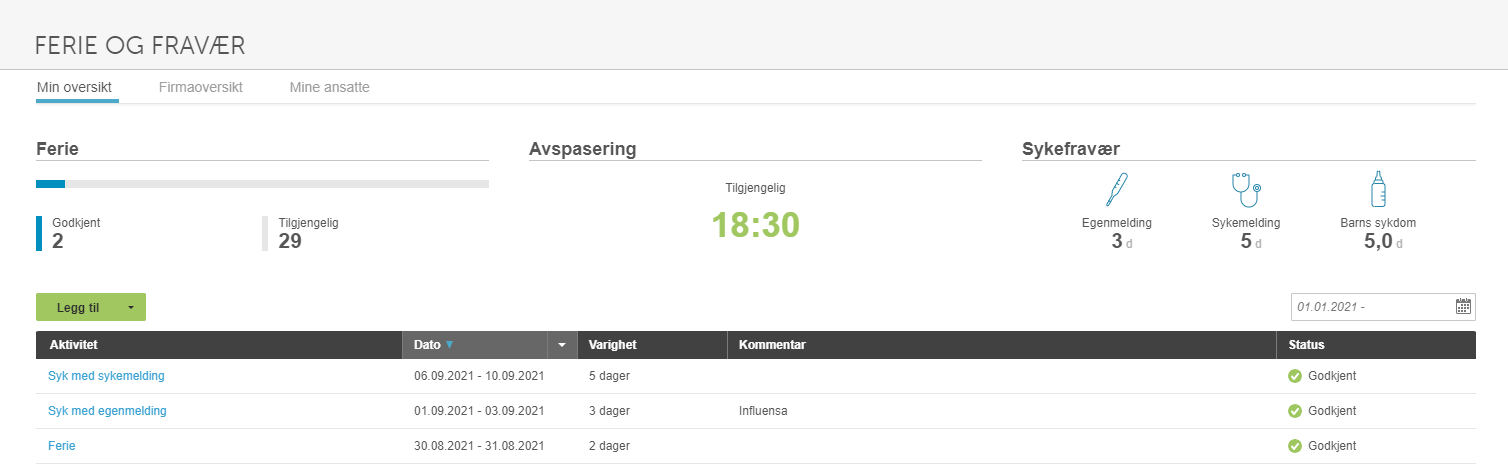Open the calendar picker icon
Screen dimensions: 1508x464
(1463, 307)
